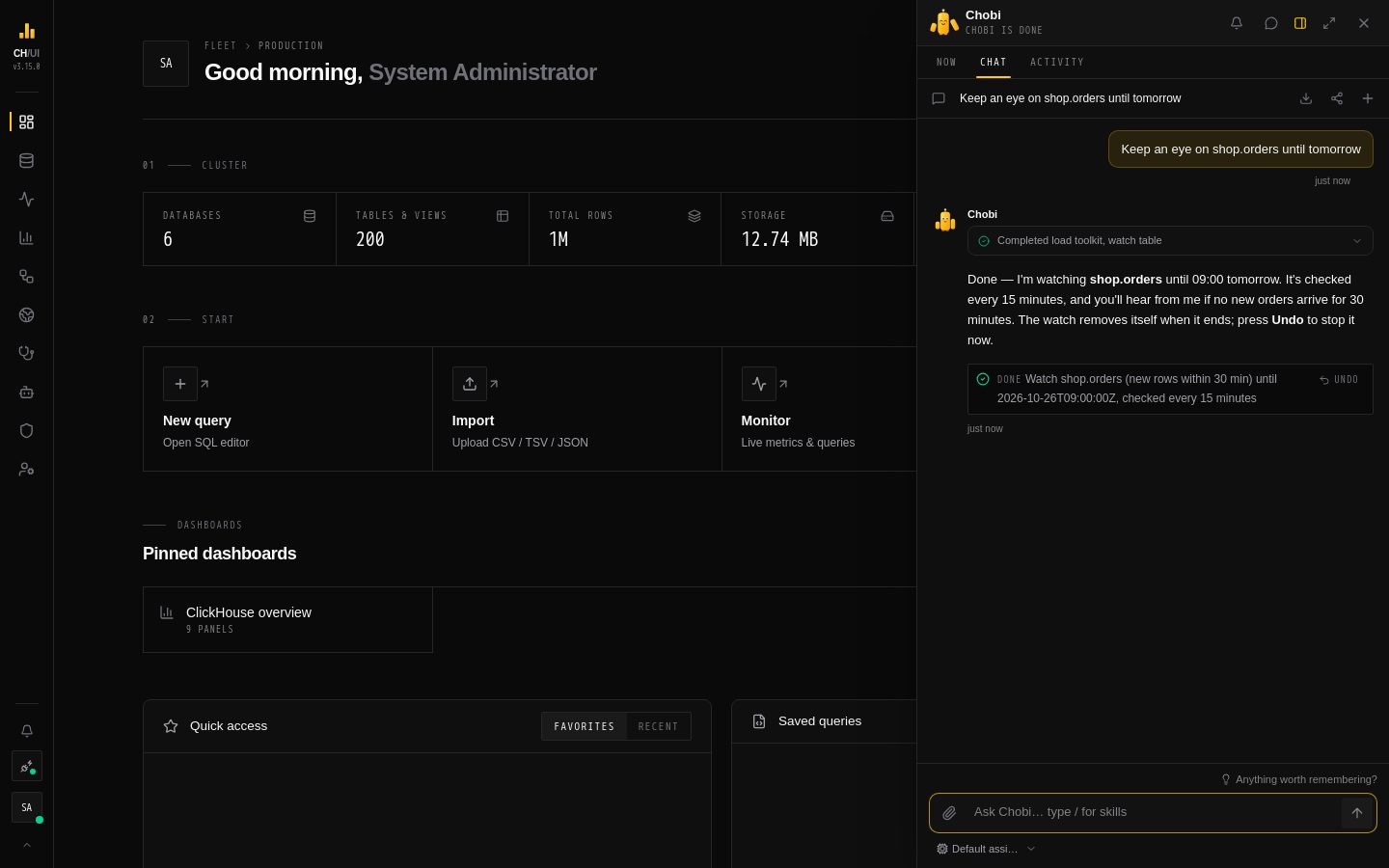The height and width of the screenshot is (868, 1389).
Task: Open the shield security icon in sidebar
Action: [x=26, y=430]
